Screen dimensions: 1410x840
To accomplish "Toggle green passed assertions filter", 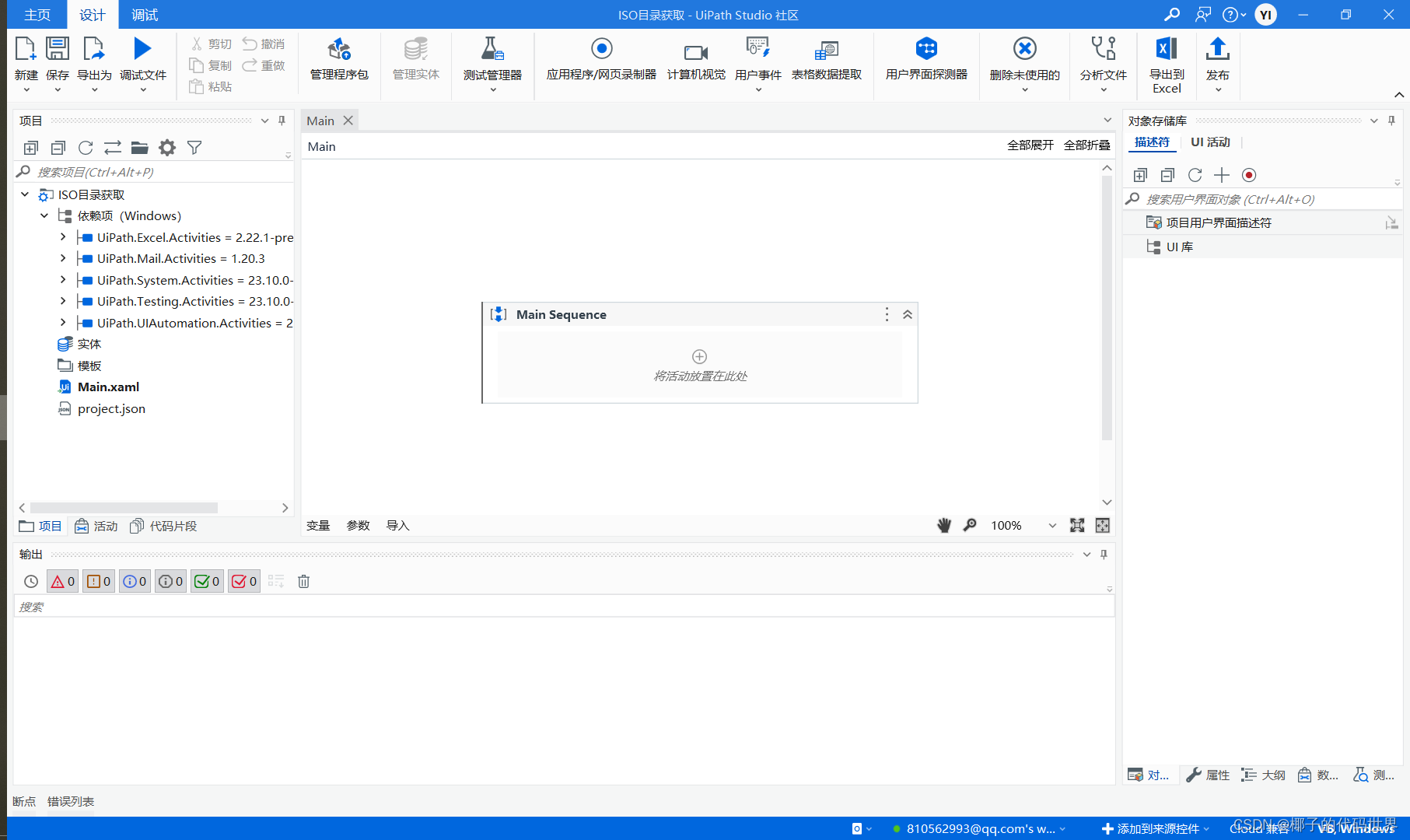I will coord(207,582).
